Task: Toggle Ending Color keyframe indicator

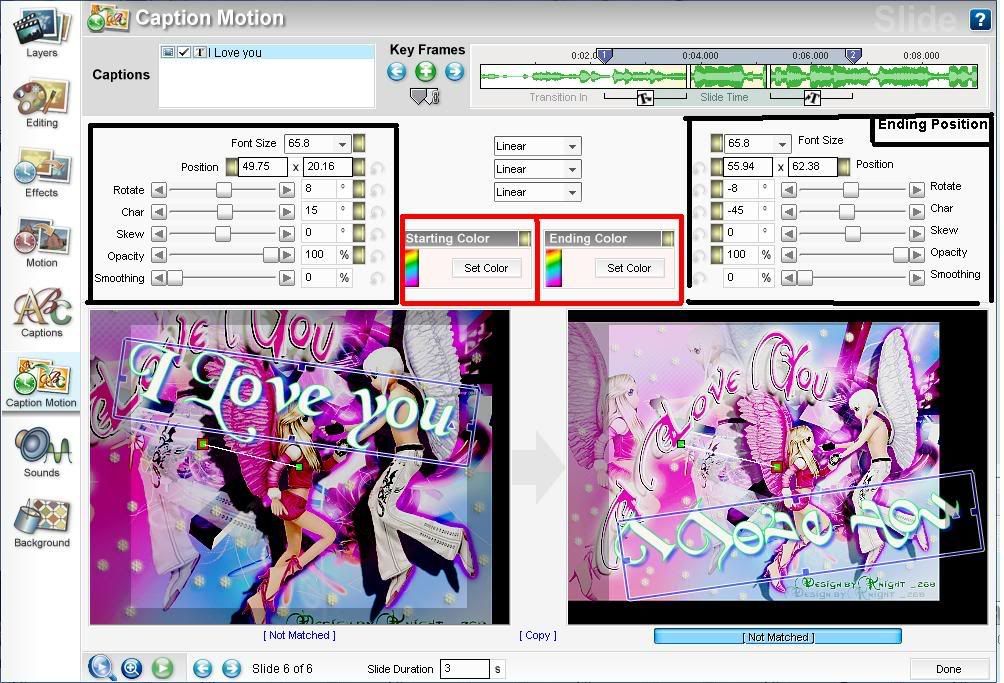Action: [668, 239]
